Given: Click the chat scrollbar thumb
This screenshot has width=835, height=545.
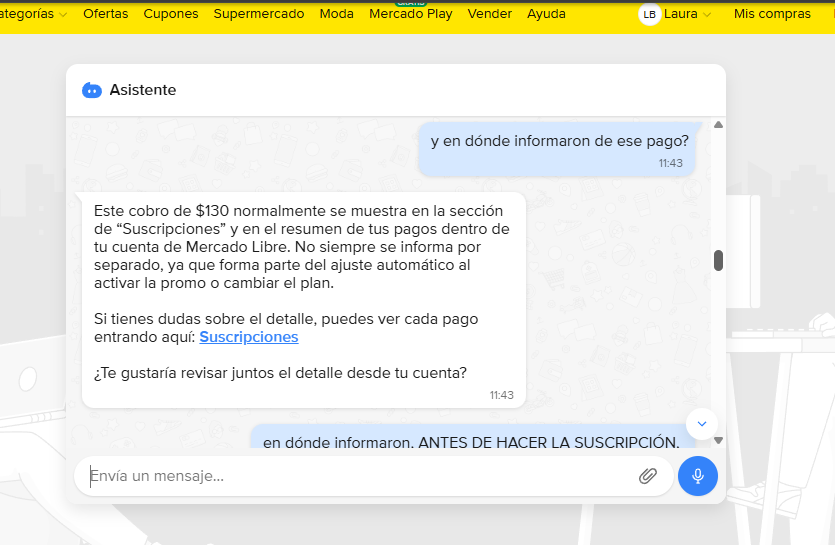Looking at the screenshot, I should [718, 261].
